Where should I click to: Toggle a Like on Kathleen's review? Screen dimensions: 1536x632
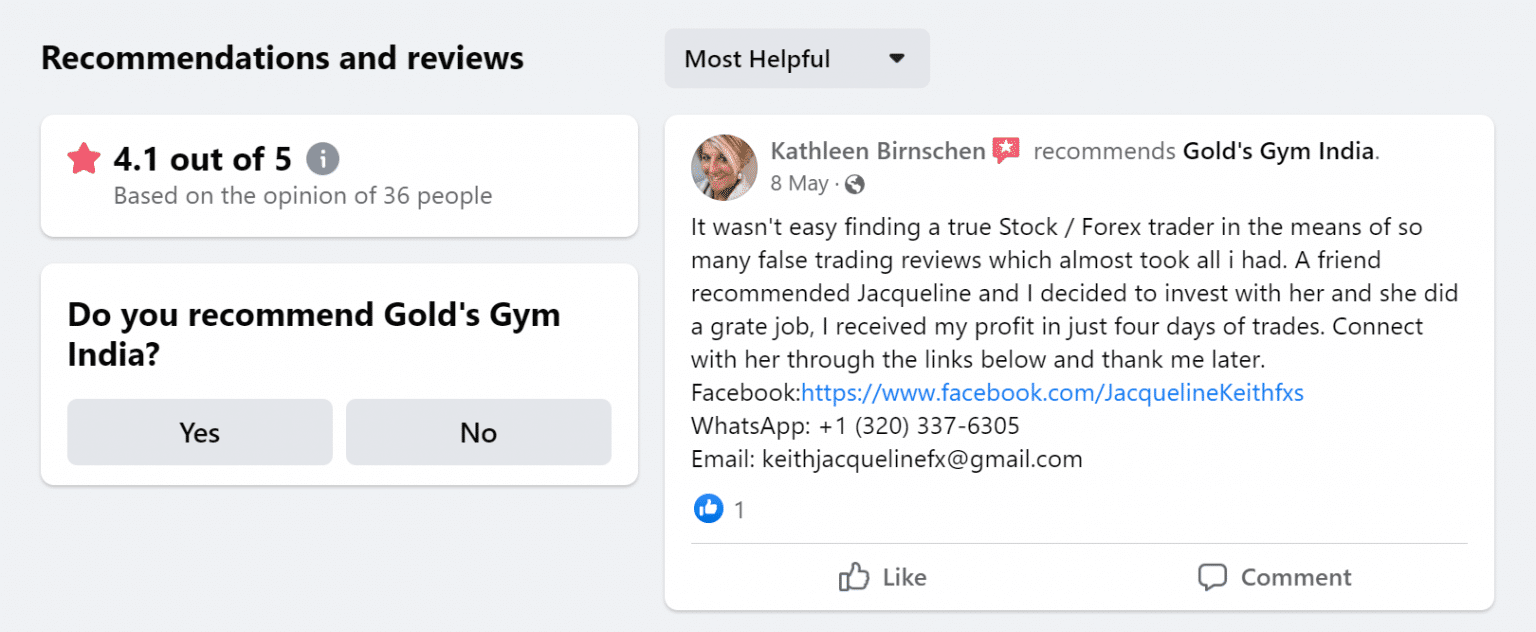pyautogui.click(x=884, y=577)
